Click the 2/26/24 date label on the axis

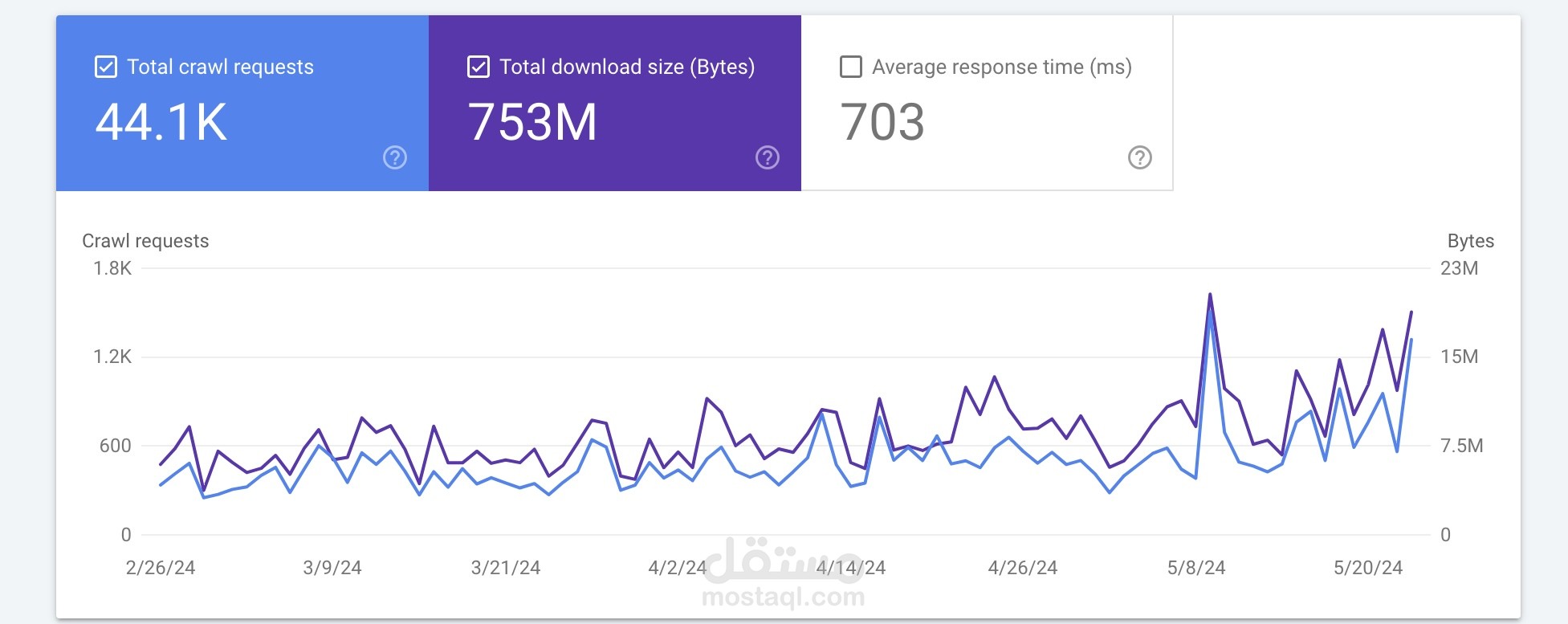(161, 568)
